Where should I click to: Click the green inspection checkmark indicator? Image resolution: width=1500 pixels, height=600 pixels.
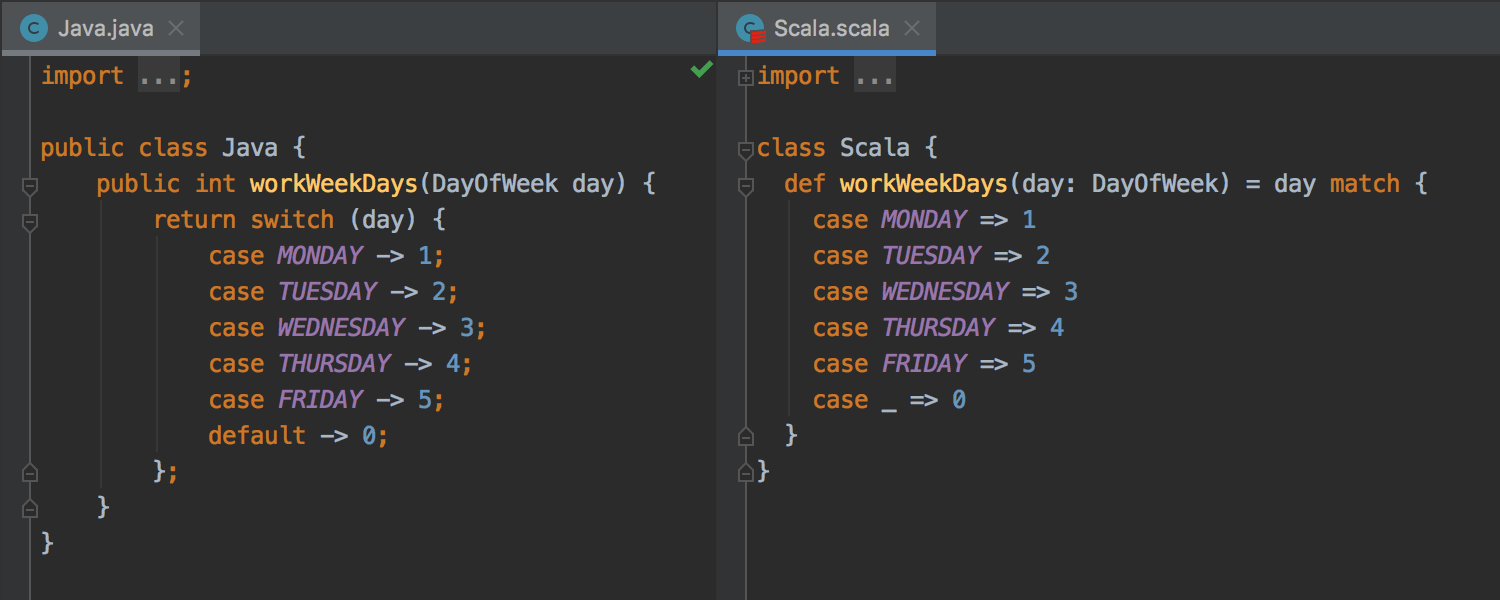pos(700,70)
